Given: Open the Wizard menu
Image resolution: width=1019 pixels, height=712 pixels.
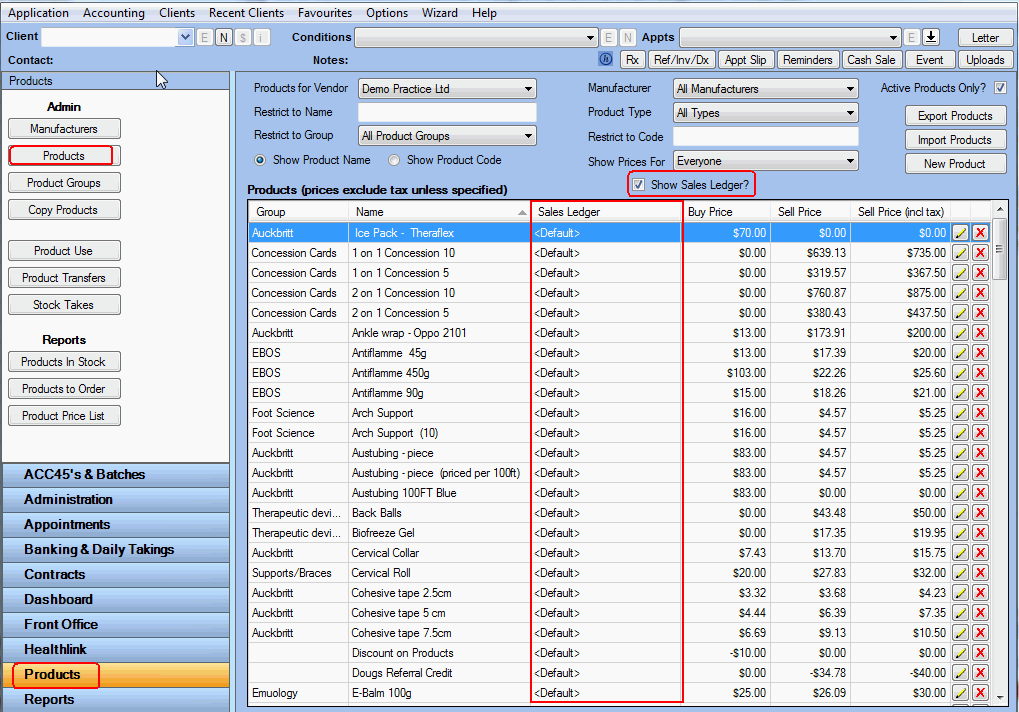Looking at the screenshot, I should (439, 12).
